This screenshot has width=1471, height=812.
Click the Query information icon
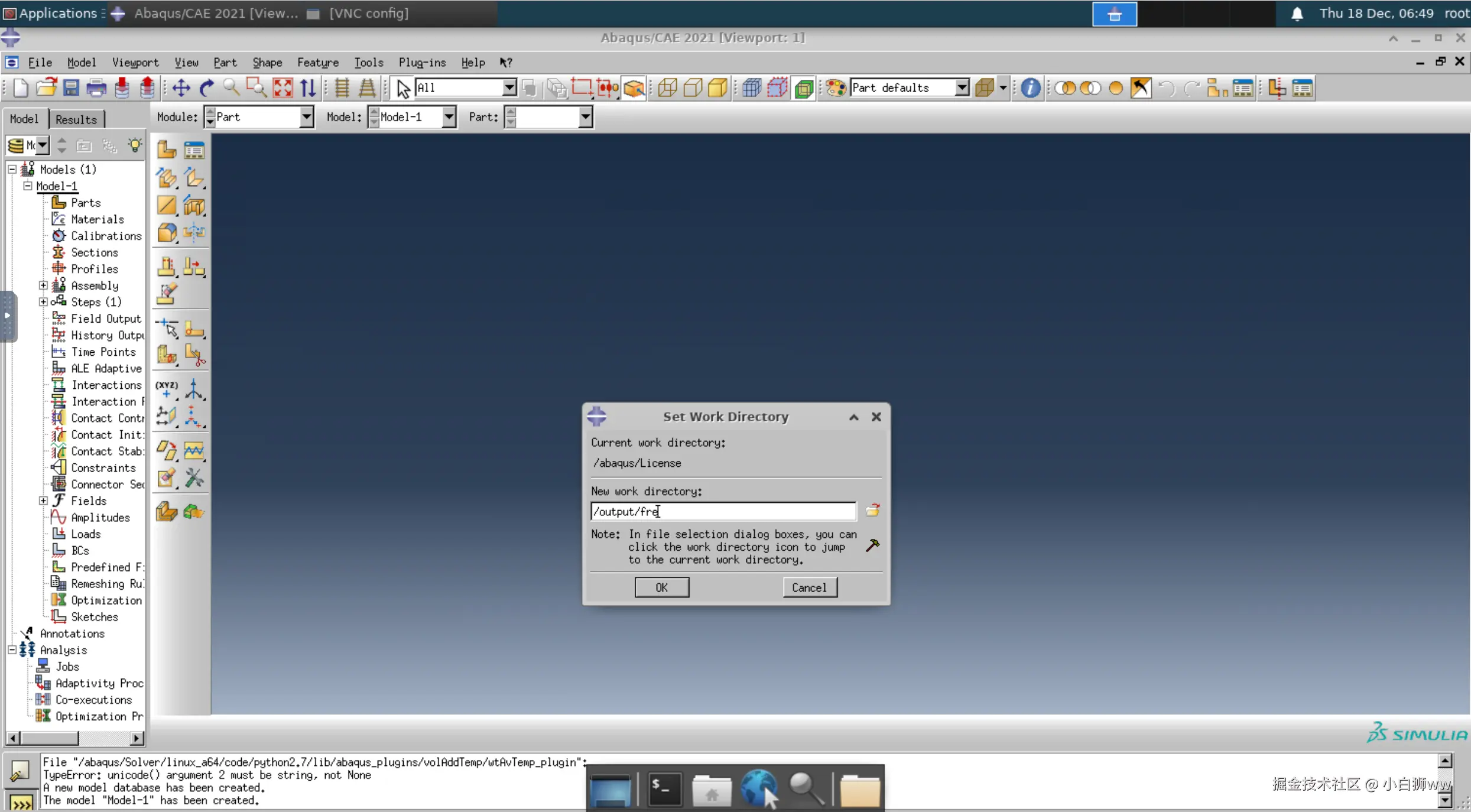pos(1030,88)
